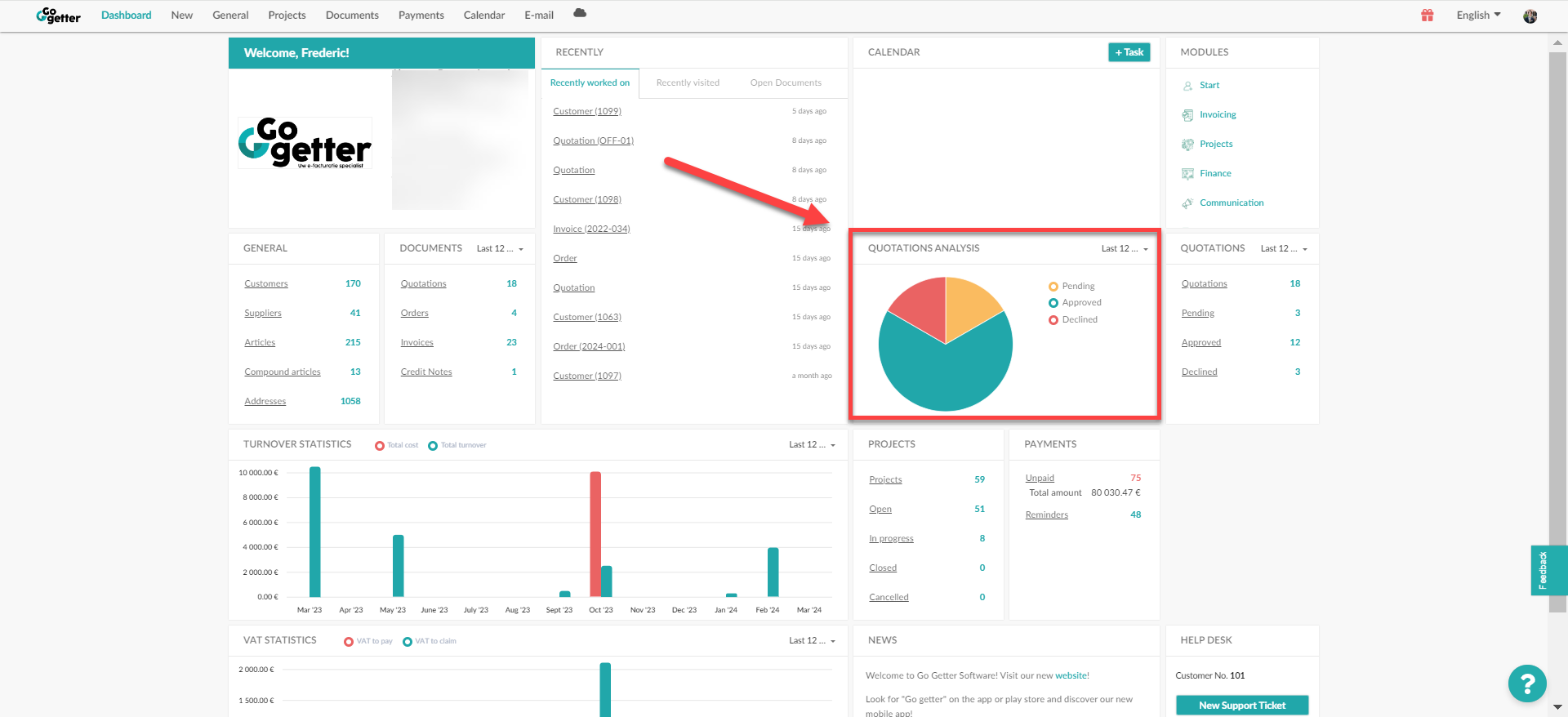Viewport: 1568px width, 717px height.
Task: Open the Reminders link
Action: point(1047,515)
